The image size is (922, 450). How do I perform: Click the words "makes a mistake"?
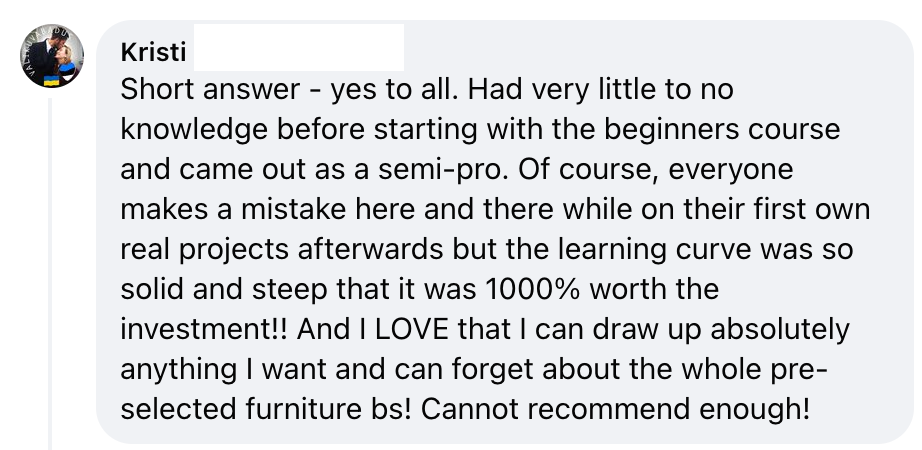coord(235,210)
